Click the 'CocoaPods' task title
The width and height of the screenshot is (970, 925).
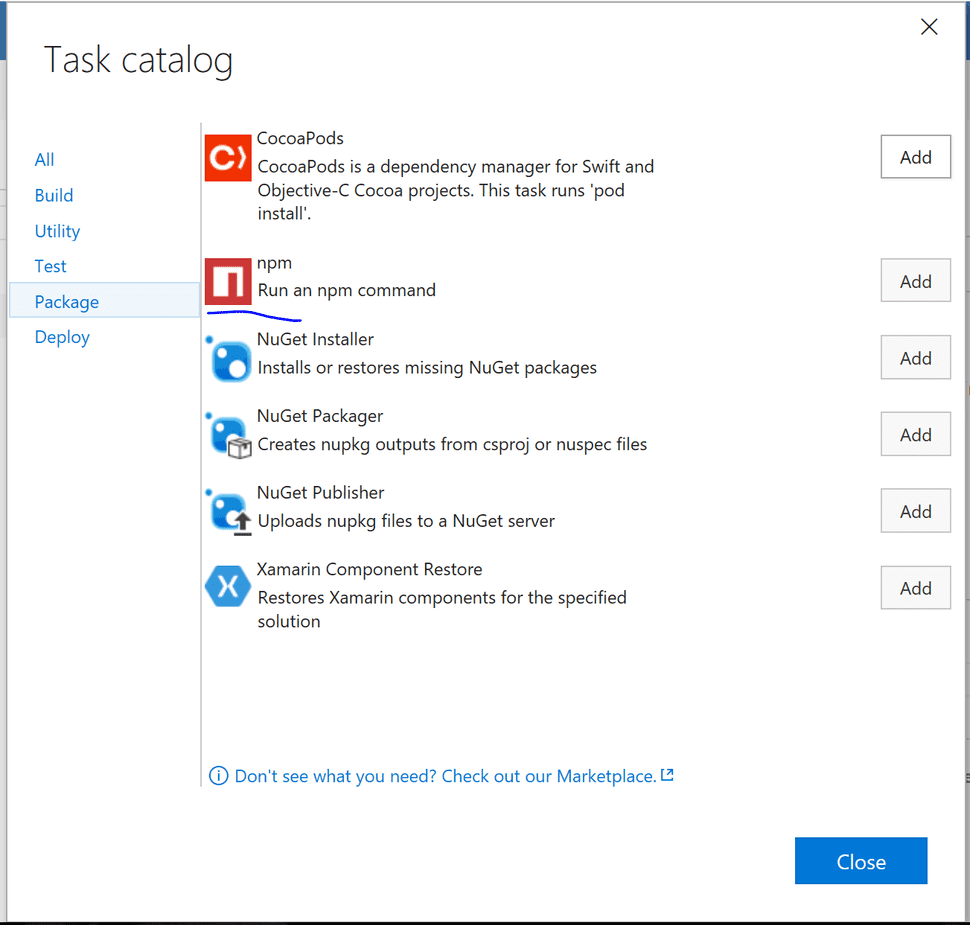point(300,138)
